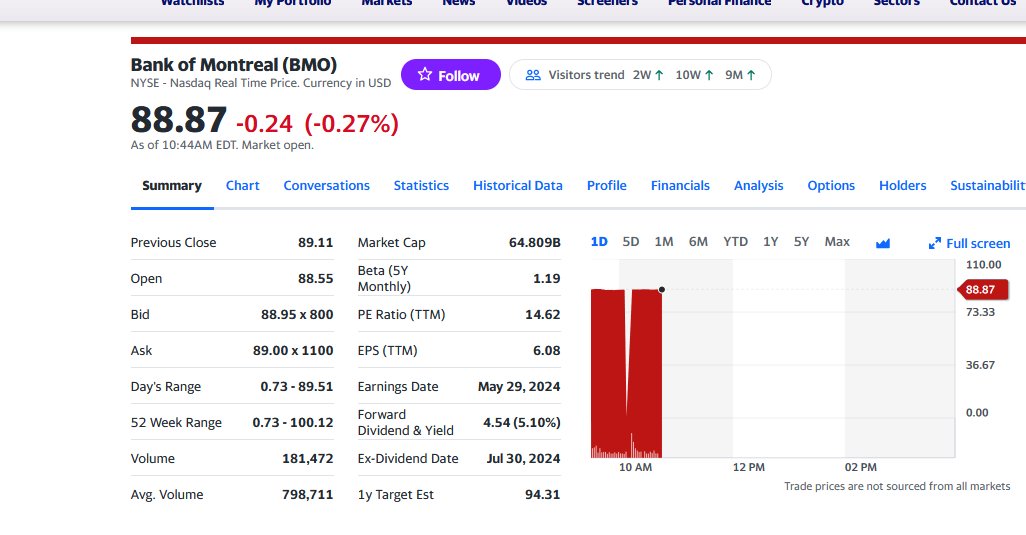Select the YTD chart range

(x=735, y=242)
